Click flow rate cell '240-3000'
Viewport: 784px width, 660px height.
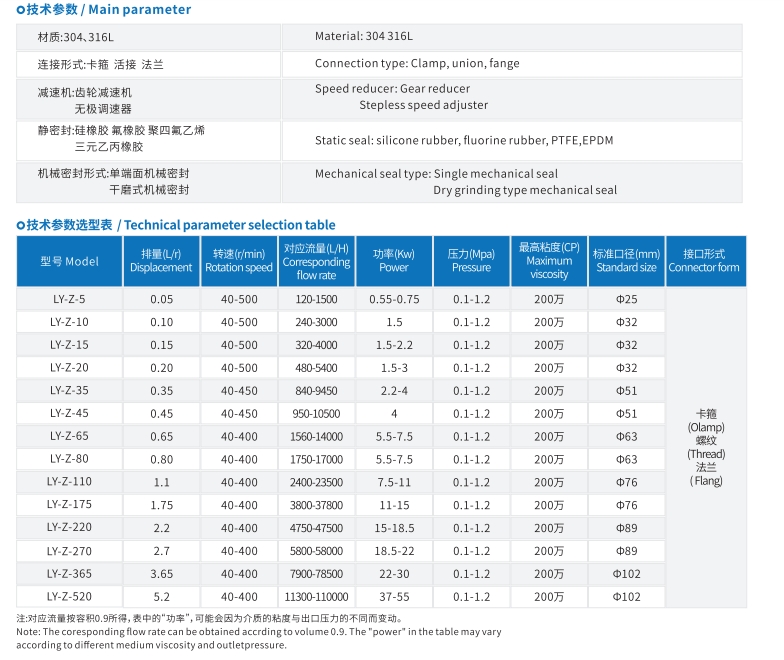316,322
